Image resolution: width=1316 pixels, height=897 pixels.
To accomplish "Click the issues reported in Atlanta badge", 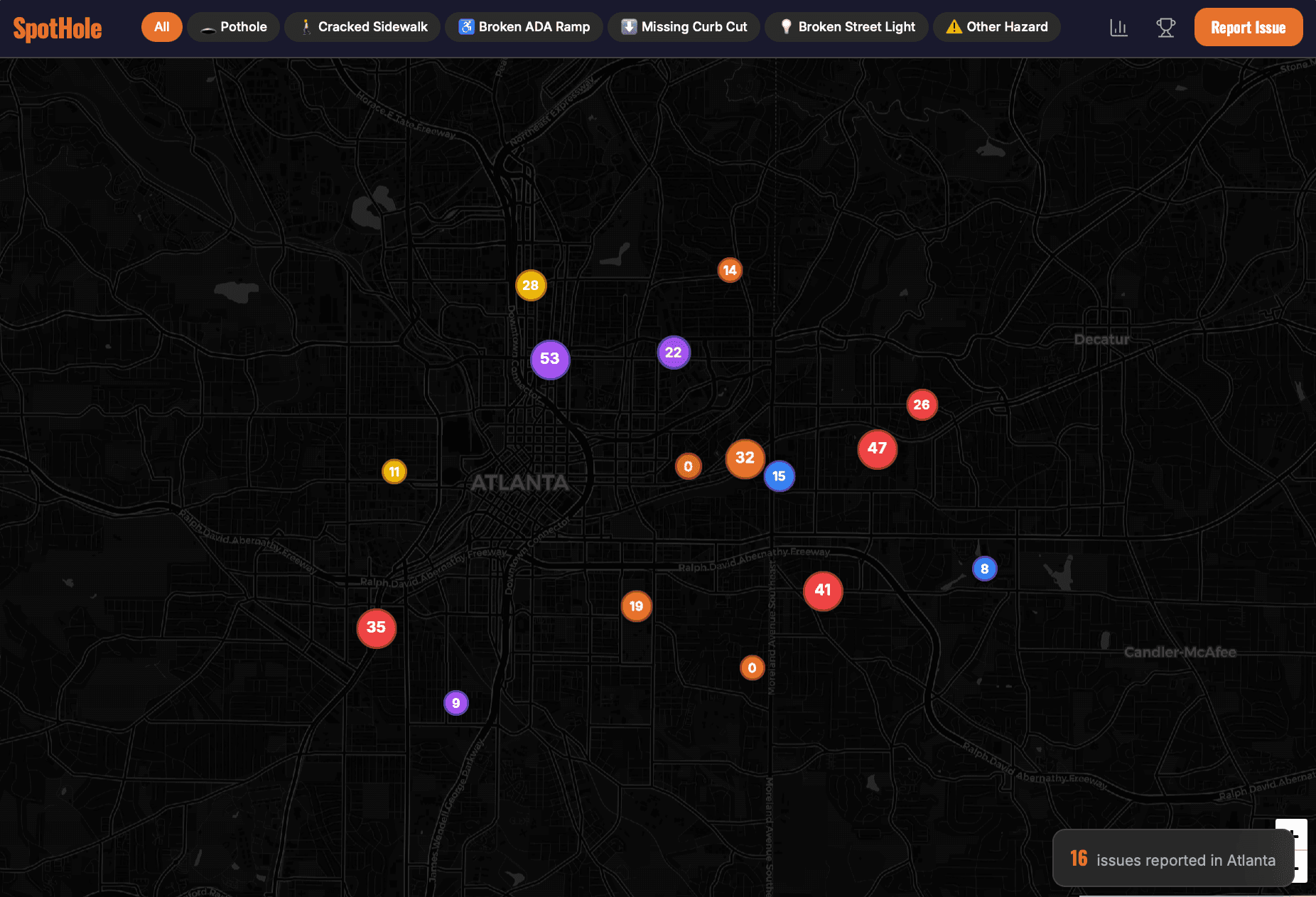I will 1172,859.
